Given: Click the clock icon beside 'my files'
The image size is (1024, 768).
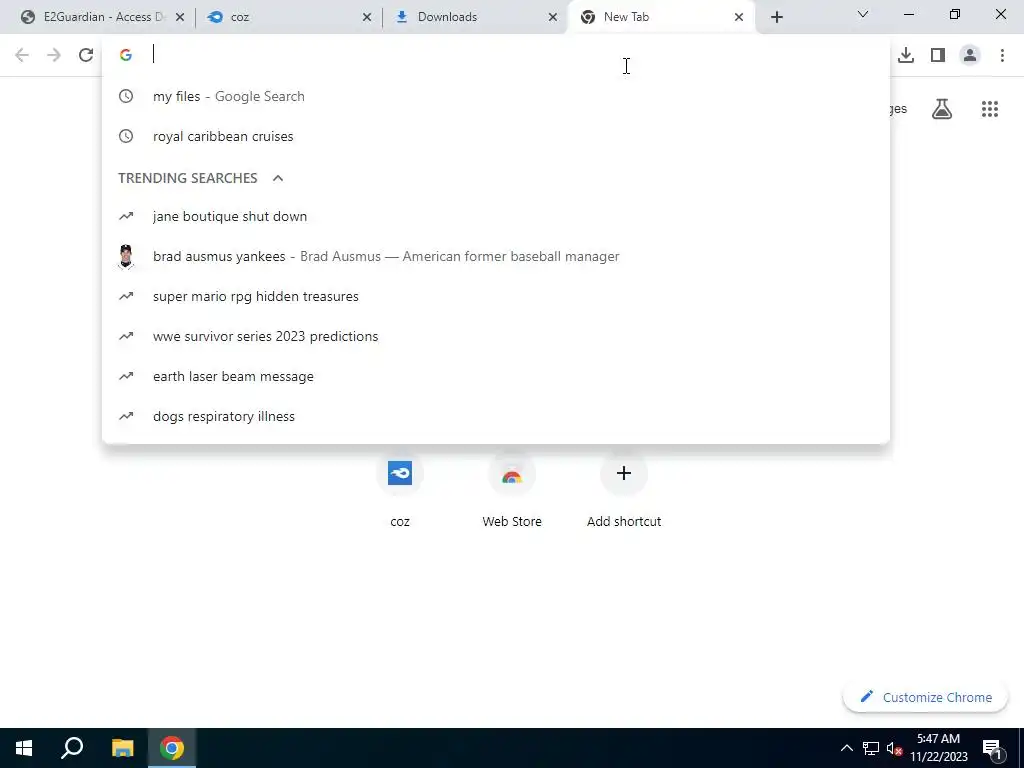Looking at the screenshot, I should [x=126, y=97].
